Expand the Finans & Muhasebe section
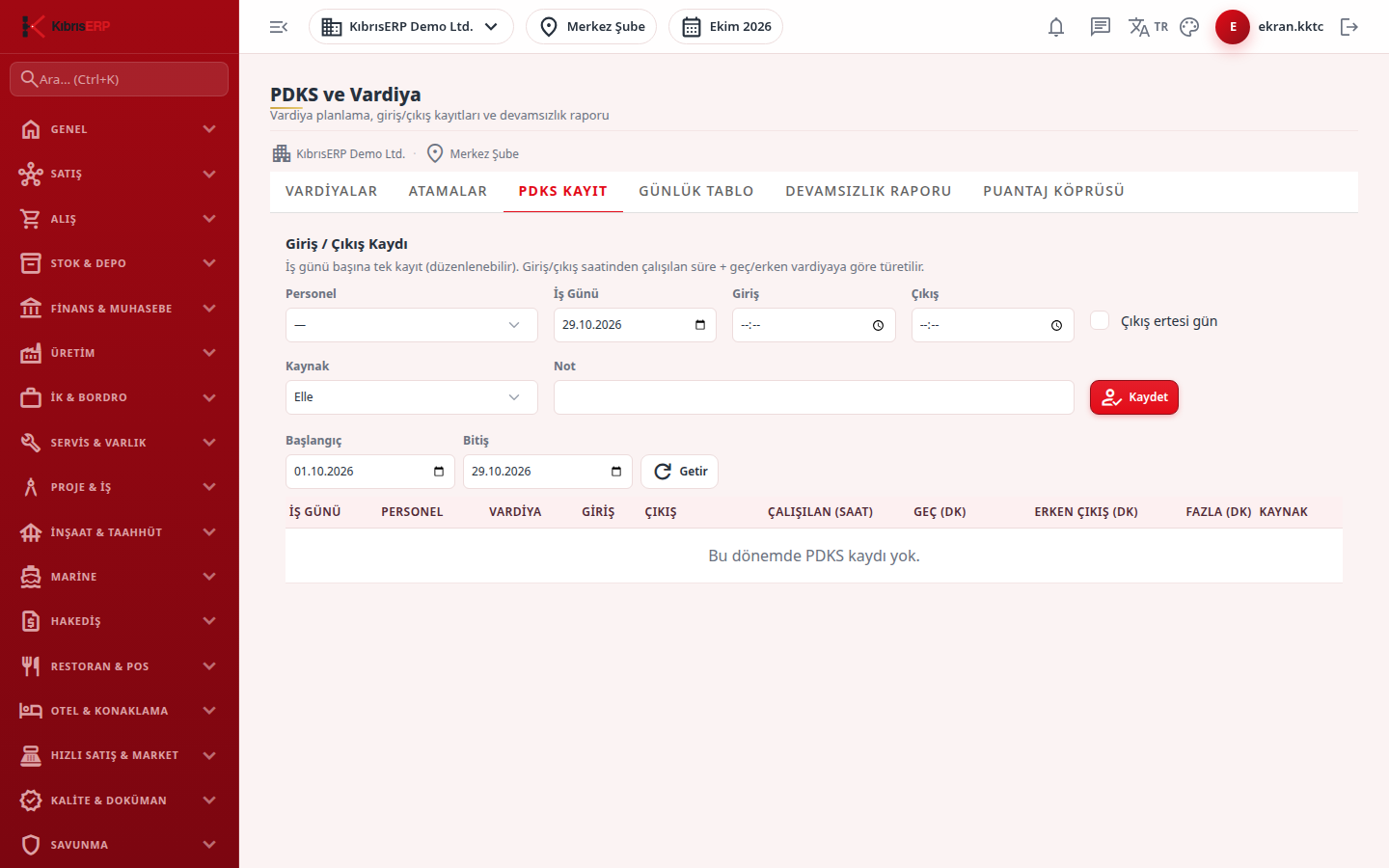 (120, 309)
